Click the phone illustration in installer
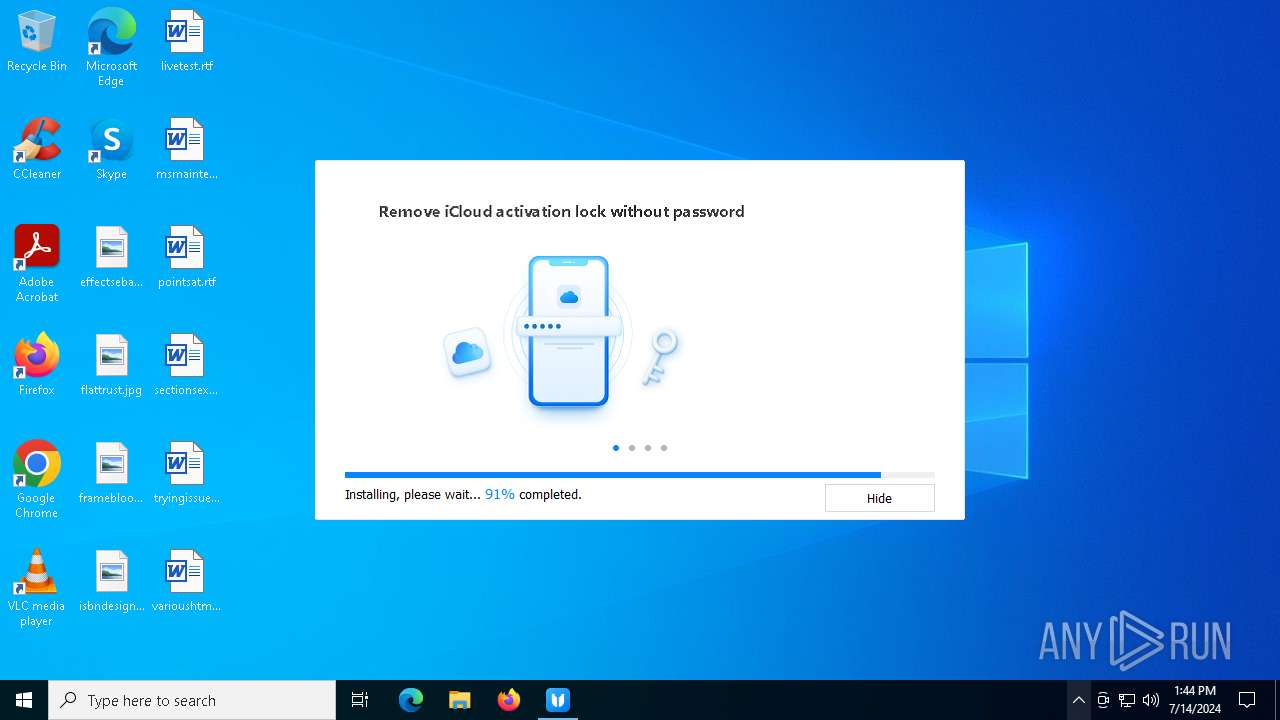This screenshot has width=1280, height=720. (569, 332)
